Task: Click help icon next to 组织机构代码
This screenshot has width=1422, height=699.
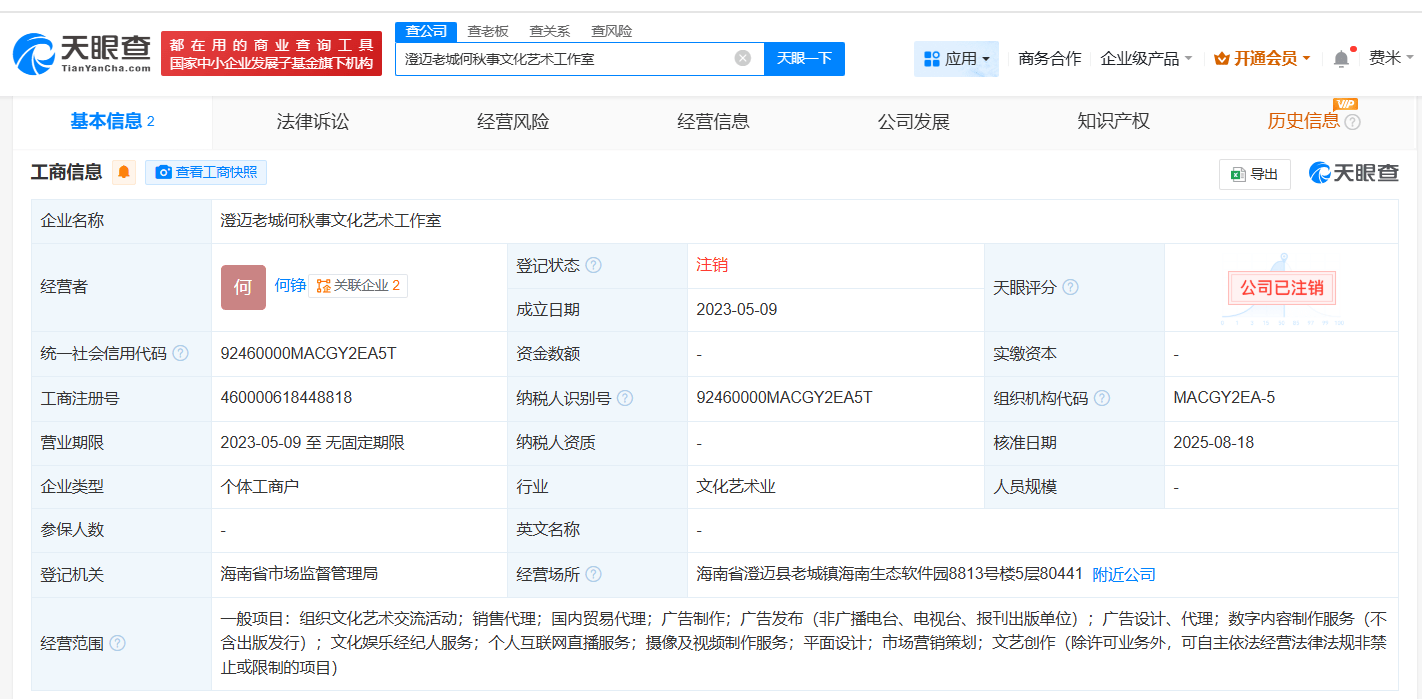Action: (1101, 398)
